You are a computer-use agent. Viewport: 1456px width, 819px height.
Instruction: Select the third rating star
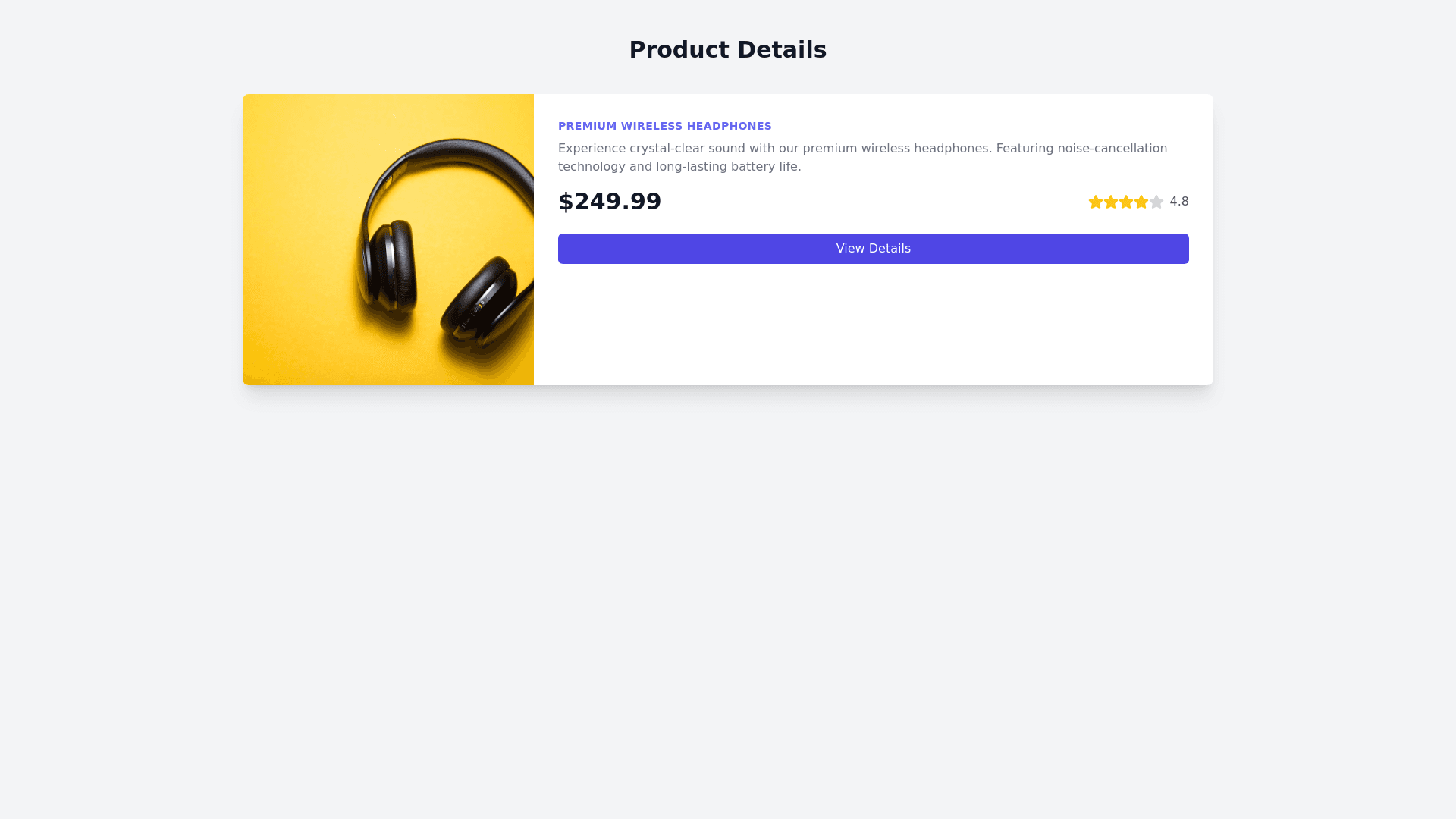coord(1125,202)
